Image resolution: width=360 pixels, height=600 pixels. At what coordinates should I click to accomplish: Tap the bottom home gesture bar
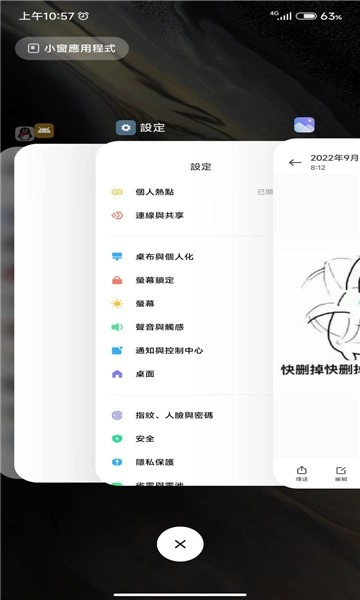180,595
